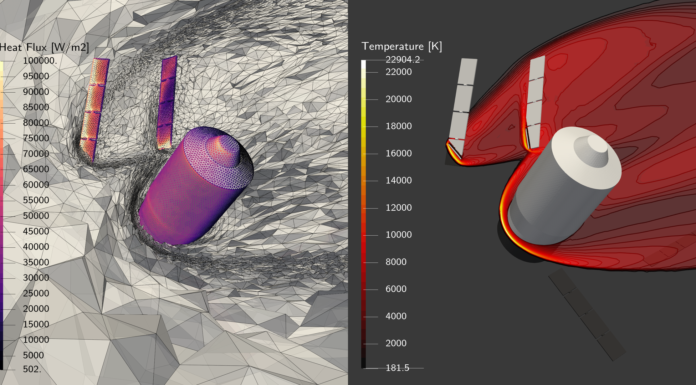Click the 55000 heat flux label
Screen dimensions: 696x385
coord(36,200)
